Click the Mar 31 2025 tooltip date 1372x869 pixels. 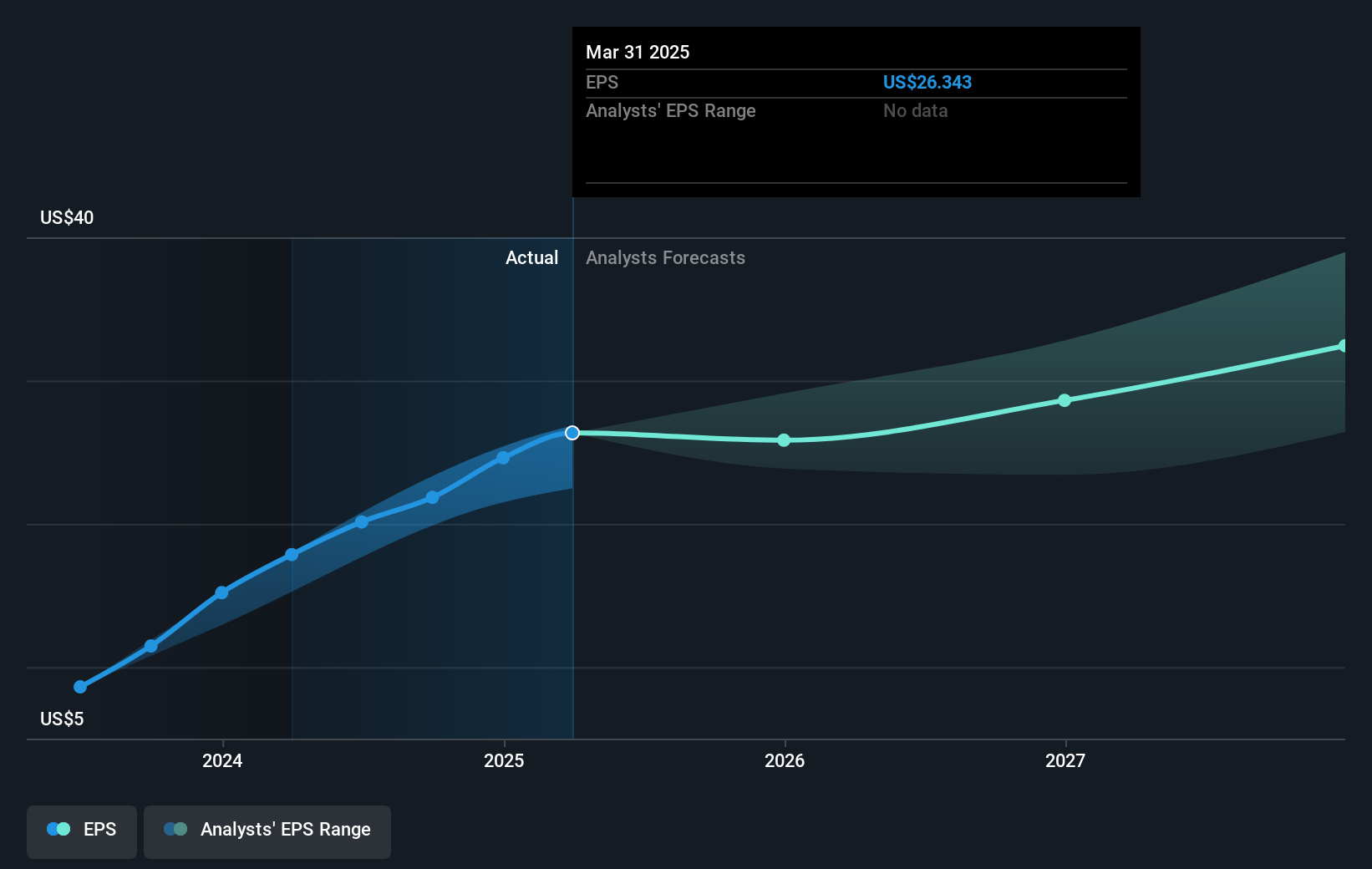[638, 52]
